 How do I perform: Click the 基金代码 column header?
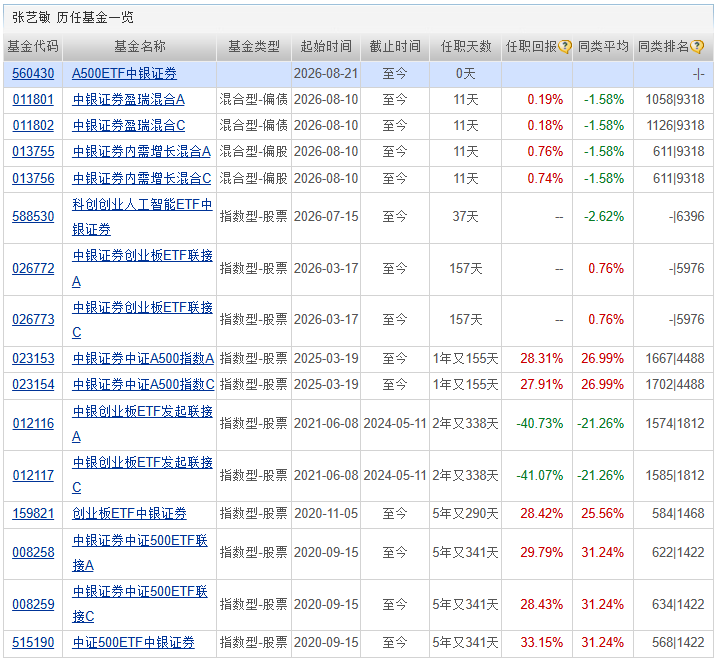(33, 46)
